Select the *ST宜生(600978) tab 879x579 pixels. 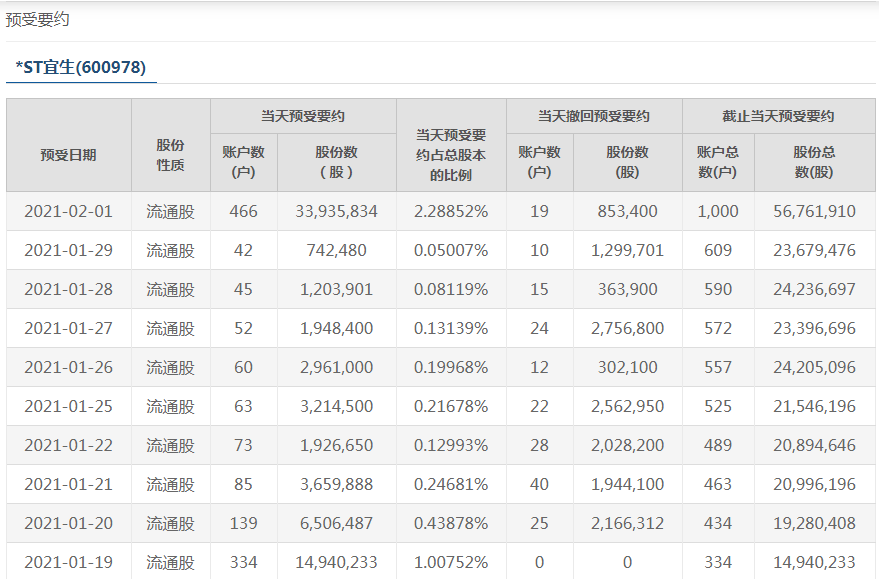[x=81, y=67]
